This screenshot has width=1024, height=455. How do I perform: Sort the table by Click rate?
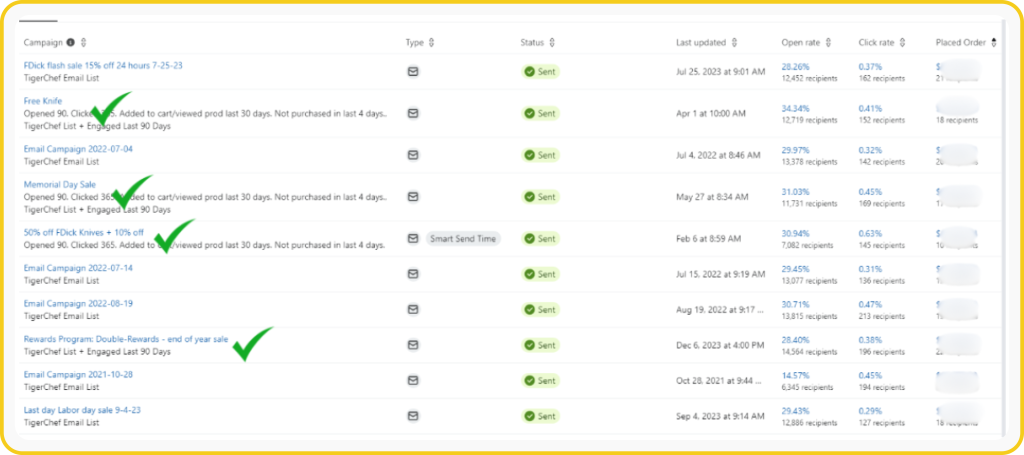pos(903,42)
